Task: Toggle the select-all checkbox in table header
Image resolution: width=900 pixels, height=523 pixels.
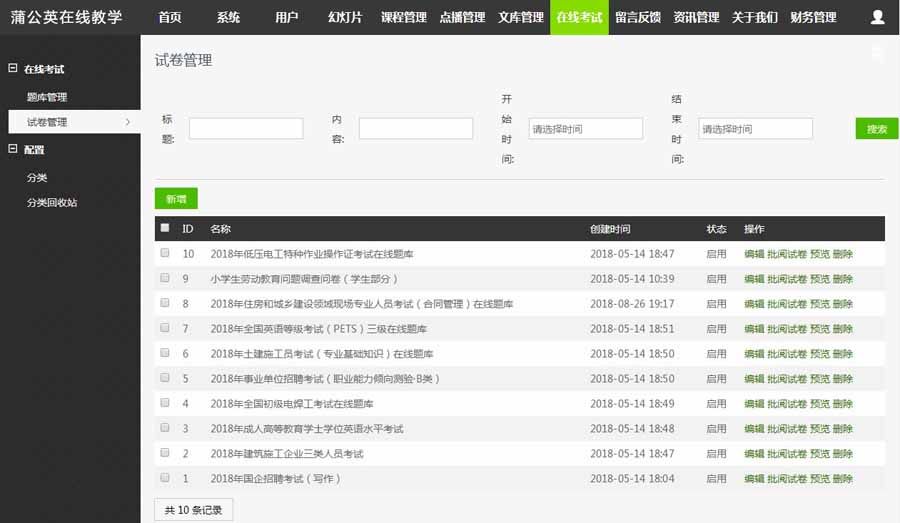Action: (165, 228)
